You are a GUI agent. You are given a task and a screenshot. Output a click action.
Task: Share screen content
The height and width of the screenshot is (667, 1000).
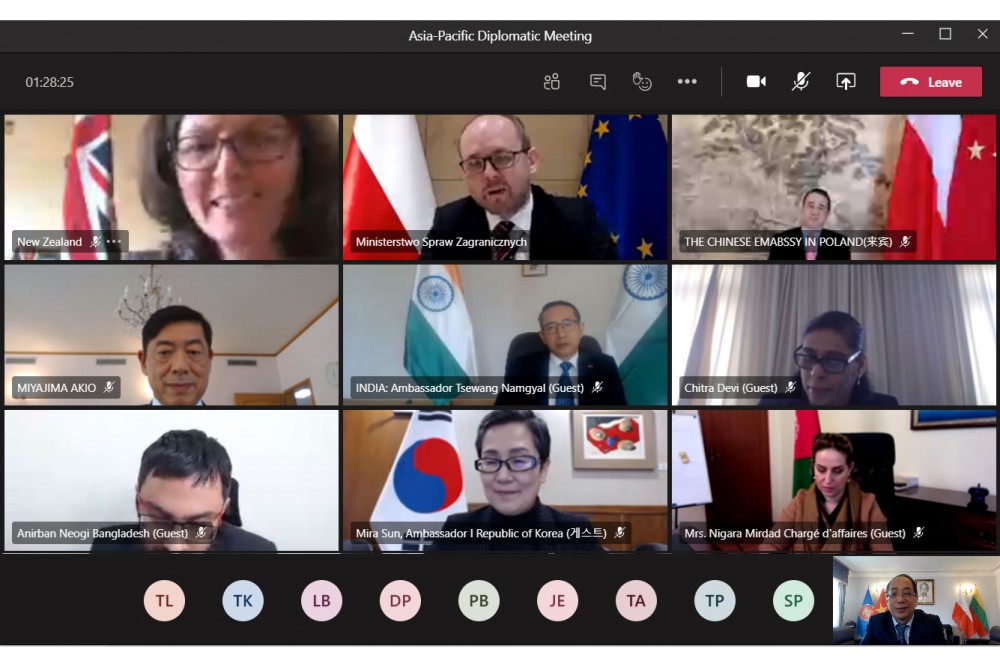click(x=846, y=82)
